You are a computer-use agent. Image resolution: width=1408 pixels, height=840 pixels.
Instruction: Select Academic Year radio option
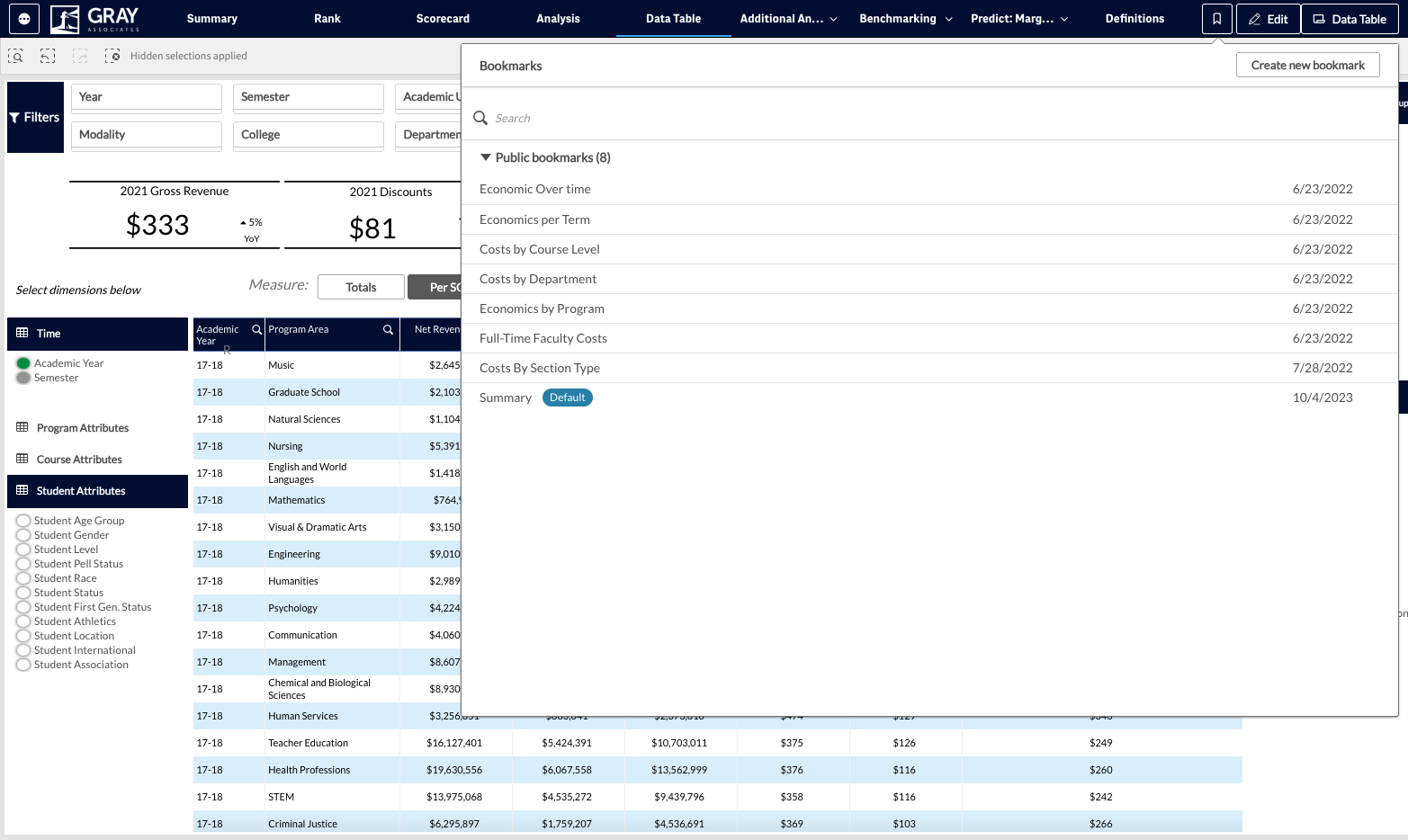23,363
